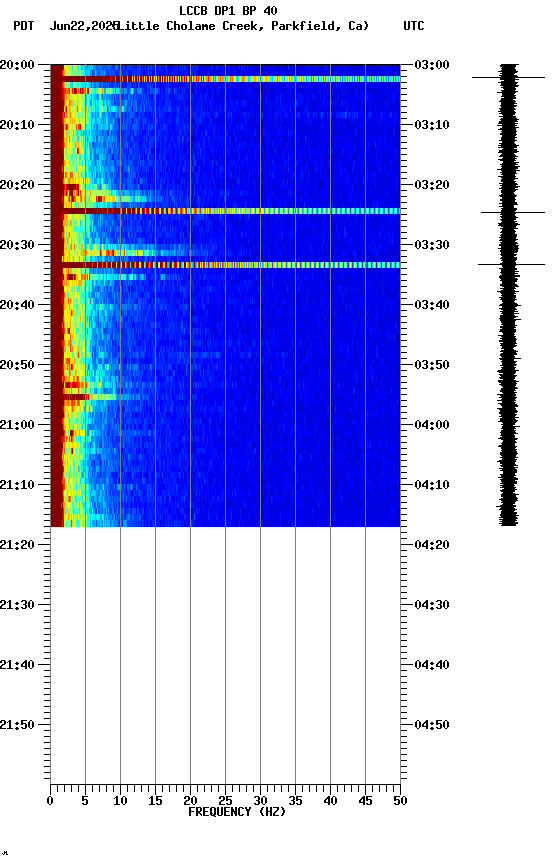Viewport: 552px width, 864px height.
Task: Click the 35 Hz frequency tick label
Action: (295, 802)
